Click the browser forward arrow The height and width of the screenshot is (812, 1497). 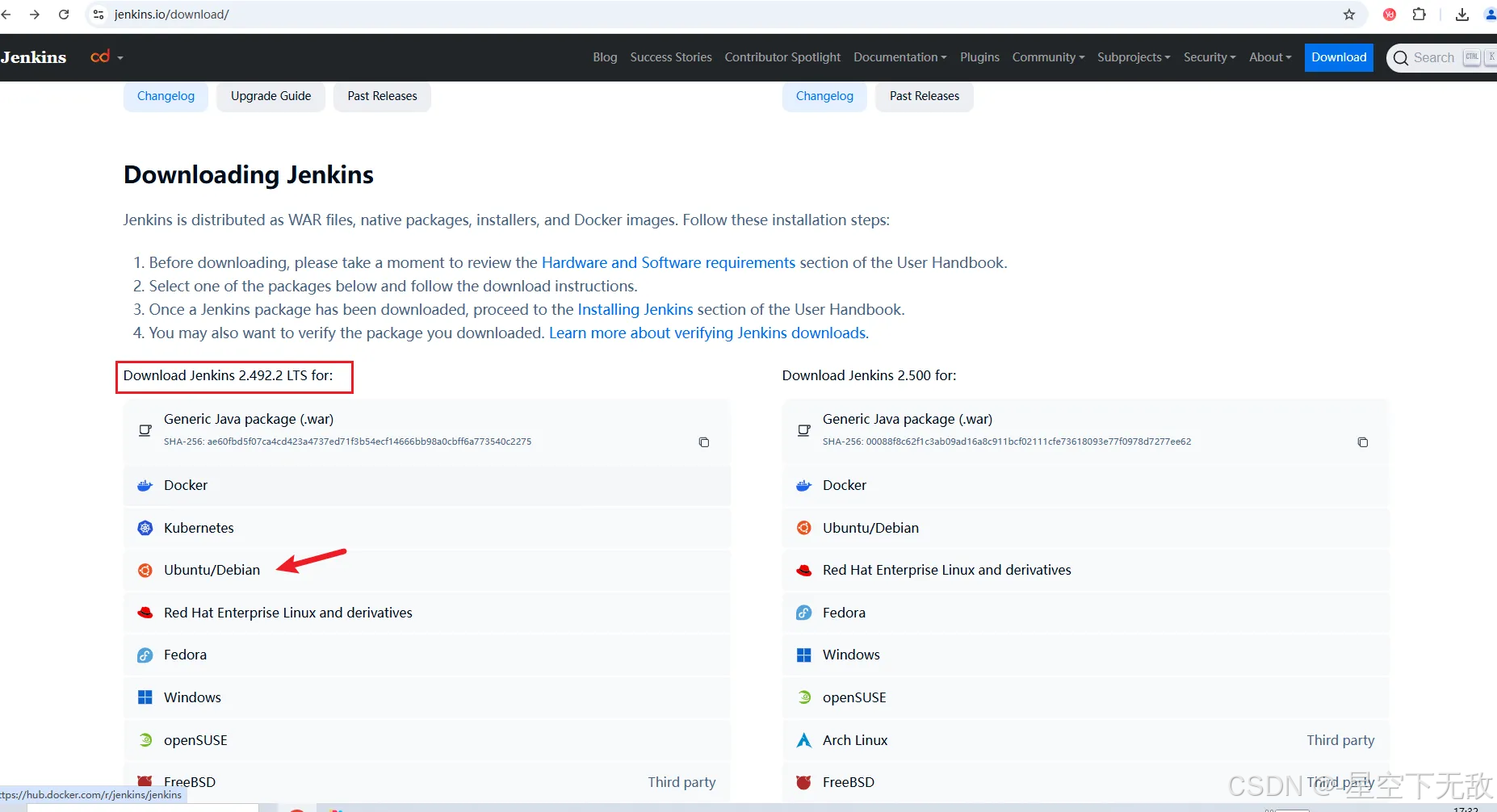click(35, 15)
